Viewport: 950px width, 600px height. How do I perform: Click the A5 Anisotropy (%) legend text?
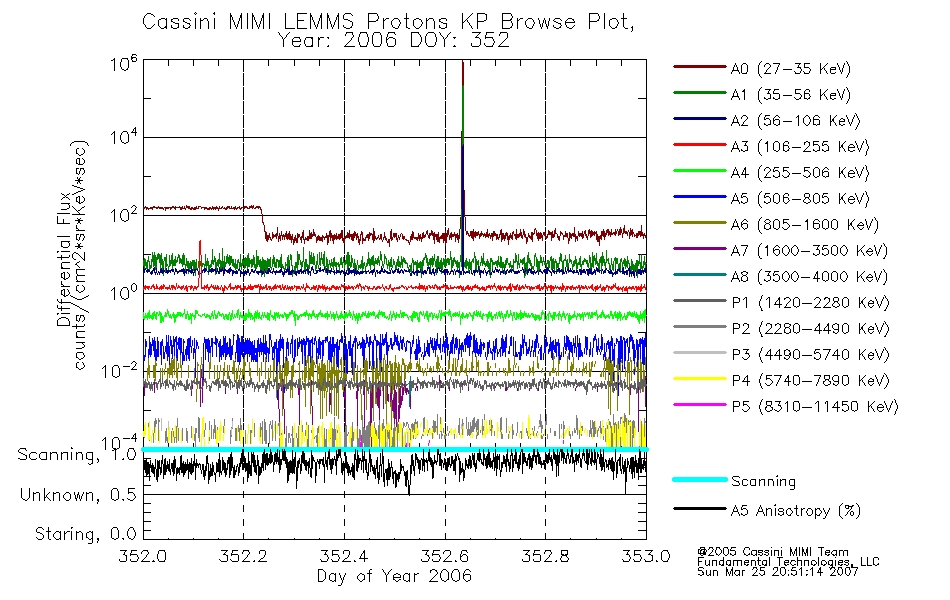[796, 512]
